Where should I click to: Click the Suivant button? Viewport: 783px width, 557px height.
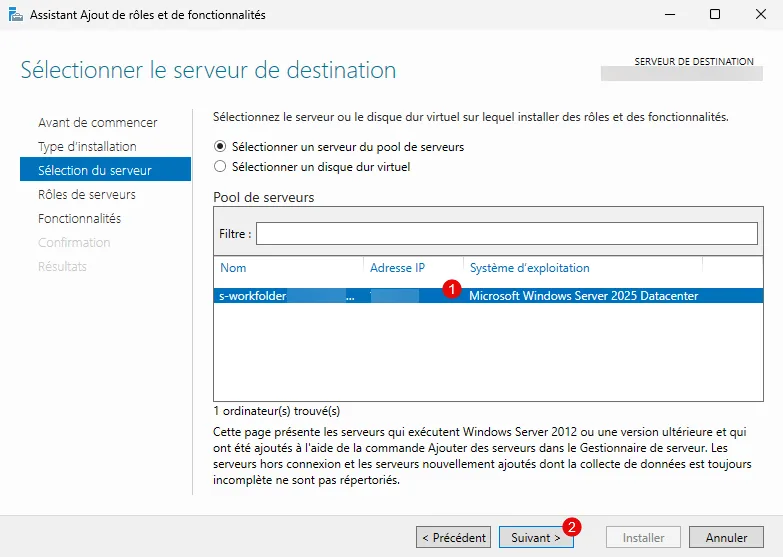[x=536, y=537]
